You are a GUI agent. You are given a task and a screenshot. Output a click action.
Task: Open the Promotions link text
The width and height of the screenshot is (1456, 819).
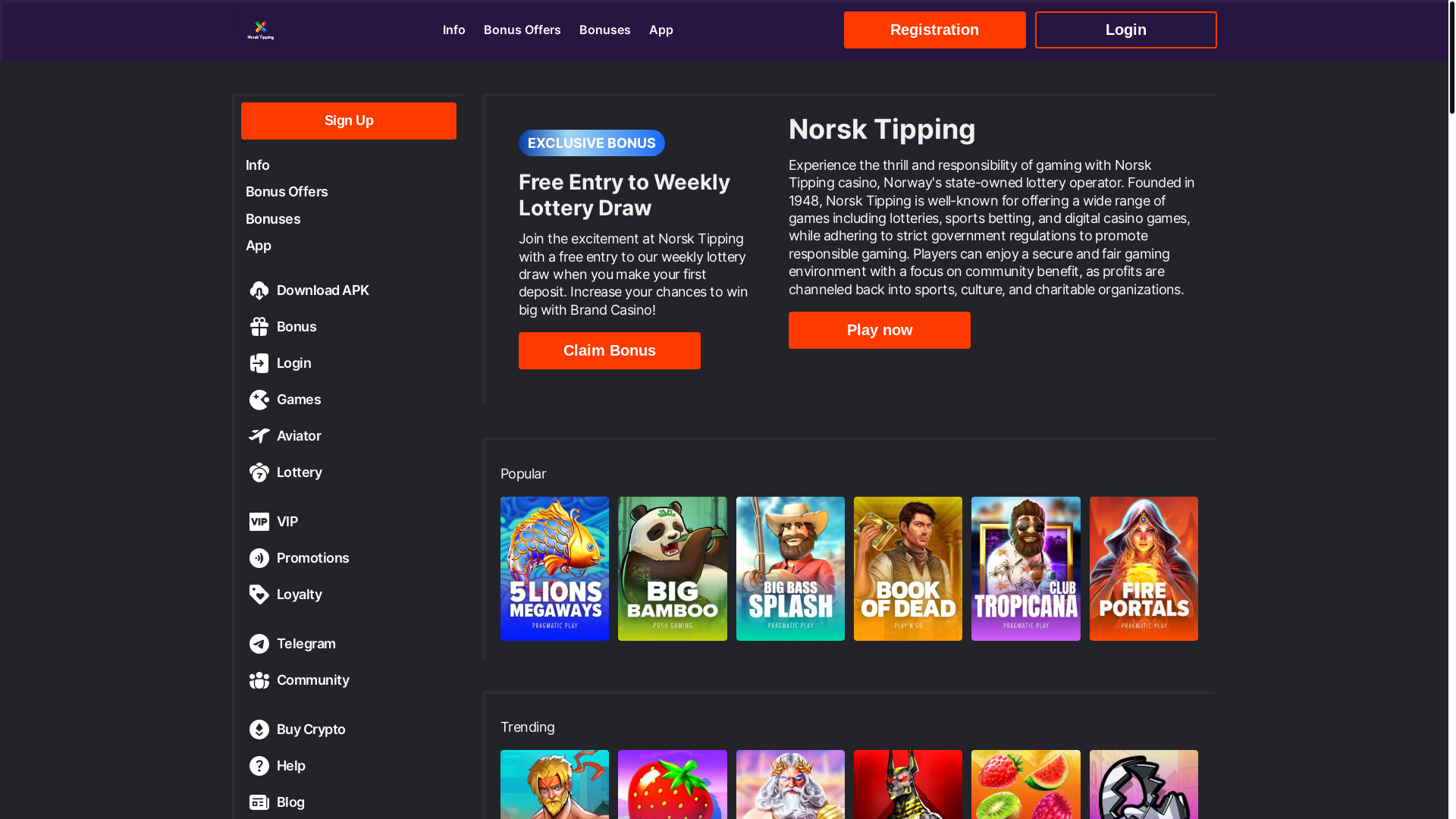(x=313, y=558)
